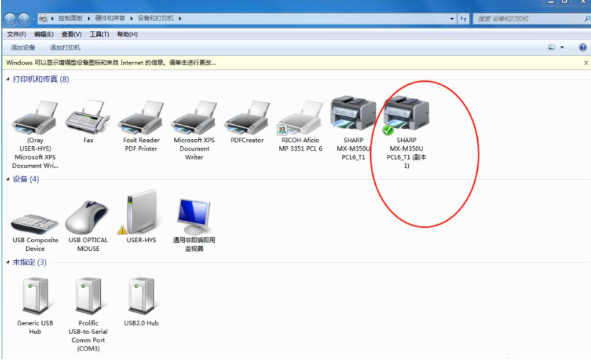Click the 控制面板 breadcrumb link

70,18
